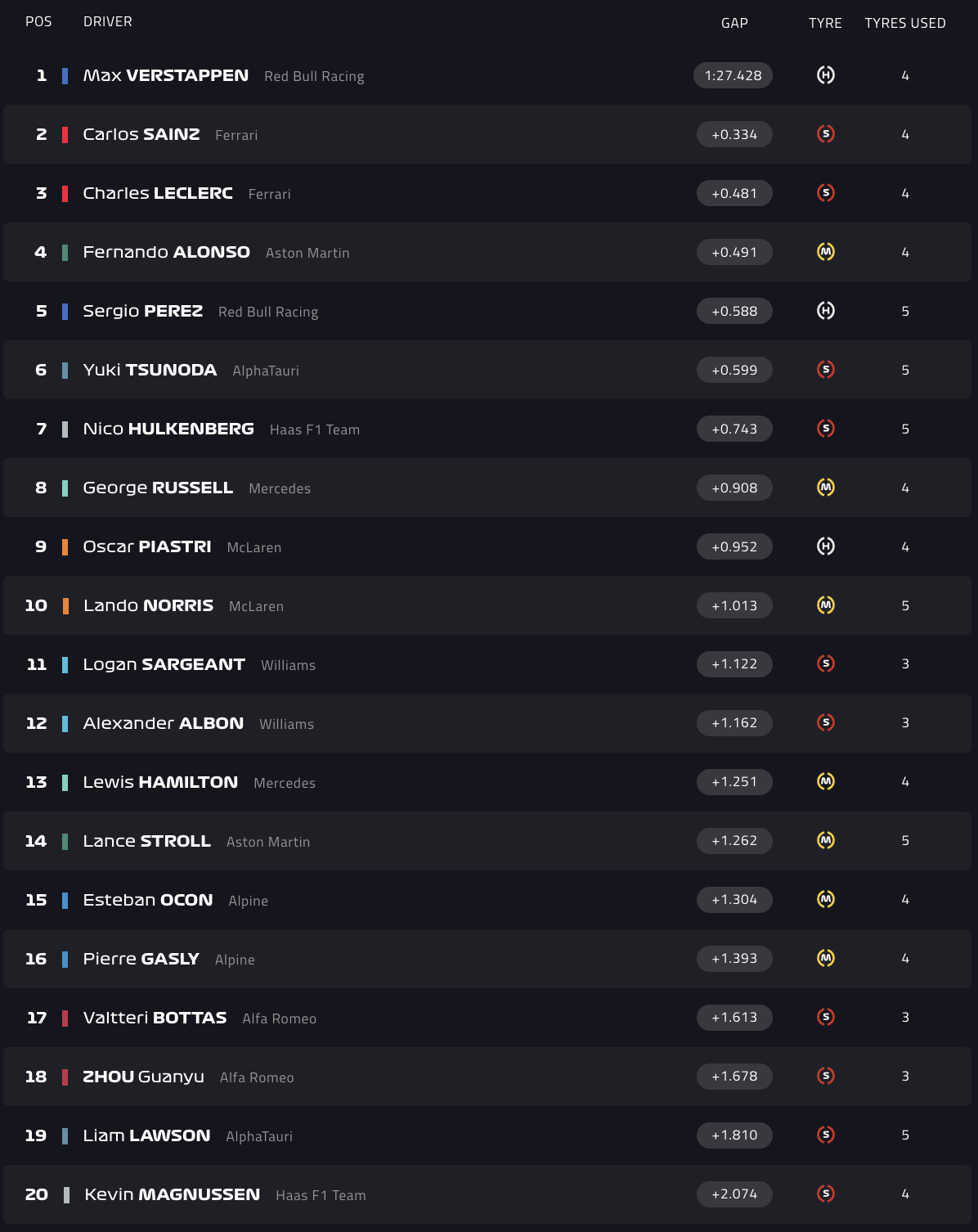This screenshot has width=978, height=1232.
Task: Select the Zhou Guanyu row name
Action: tap(143, 1077)
